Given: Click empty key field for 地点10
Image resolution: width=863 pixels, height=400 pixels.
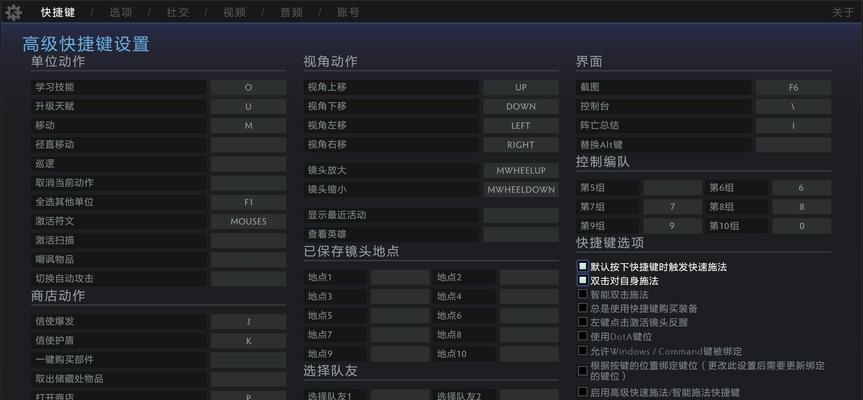Looking at the screenshot, I should (x=529, y=354).
